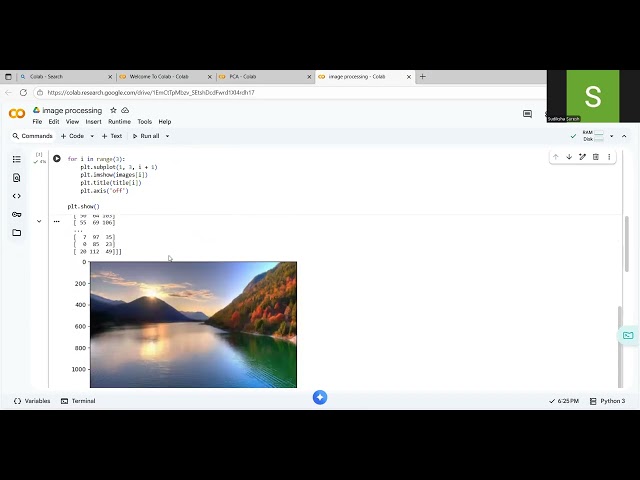Open output options three dots
The height and width of the screenshot is (480, 640).
[x=57, y=221]
